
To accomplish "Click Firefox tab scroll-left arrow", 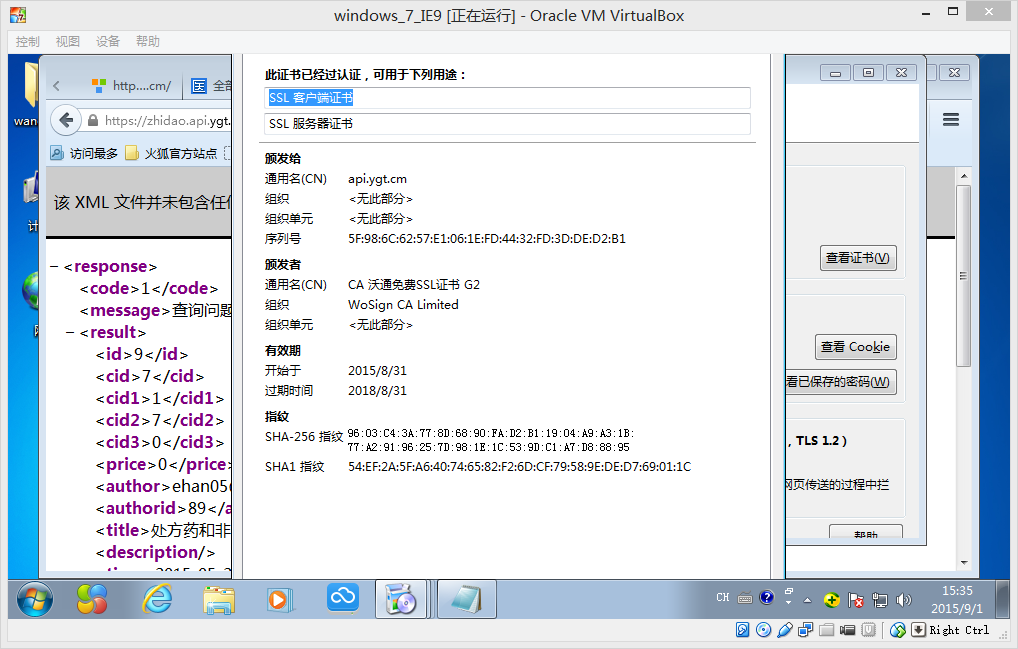I will [56, 85].
